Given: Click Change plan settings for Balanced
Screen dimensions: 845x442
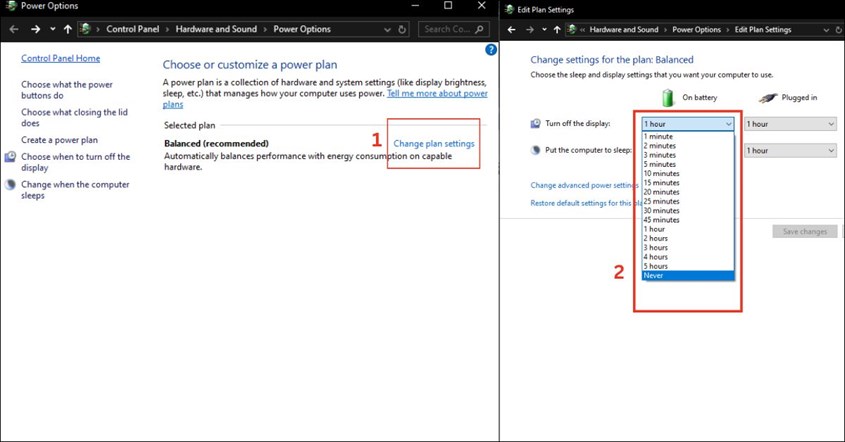Looking at the screenshot, I should [x=434, y=143].
